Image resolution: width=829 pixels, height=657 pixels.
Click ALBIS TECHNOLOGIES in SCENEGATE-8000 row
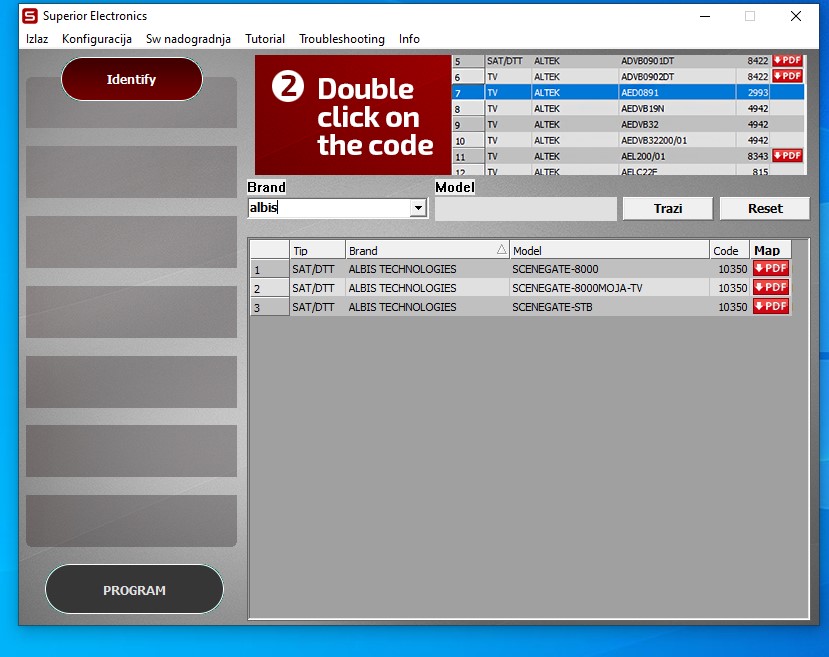[402, 269]
